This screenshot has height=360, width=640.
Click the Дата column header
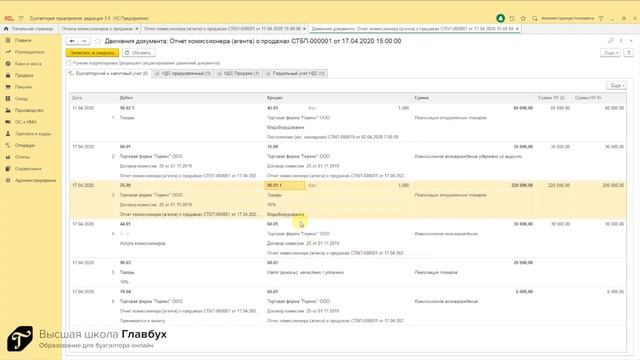click(x=77, y=98)
